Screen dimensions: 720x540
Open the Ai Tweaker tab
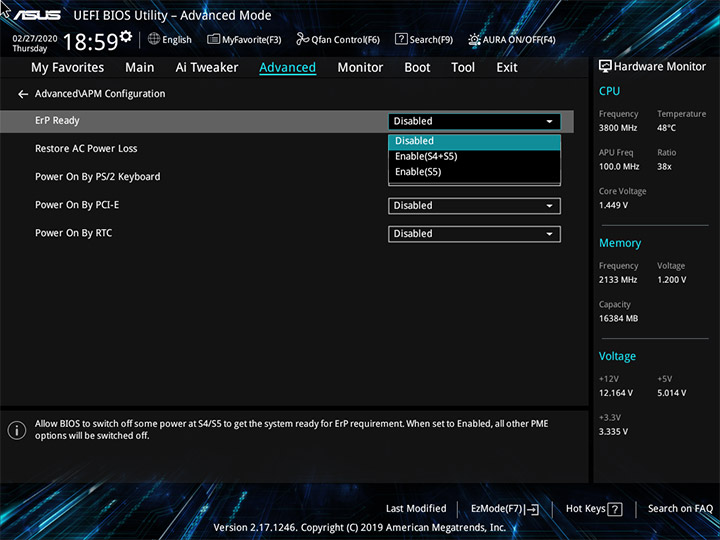pos(207,68)
